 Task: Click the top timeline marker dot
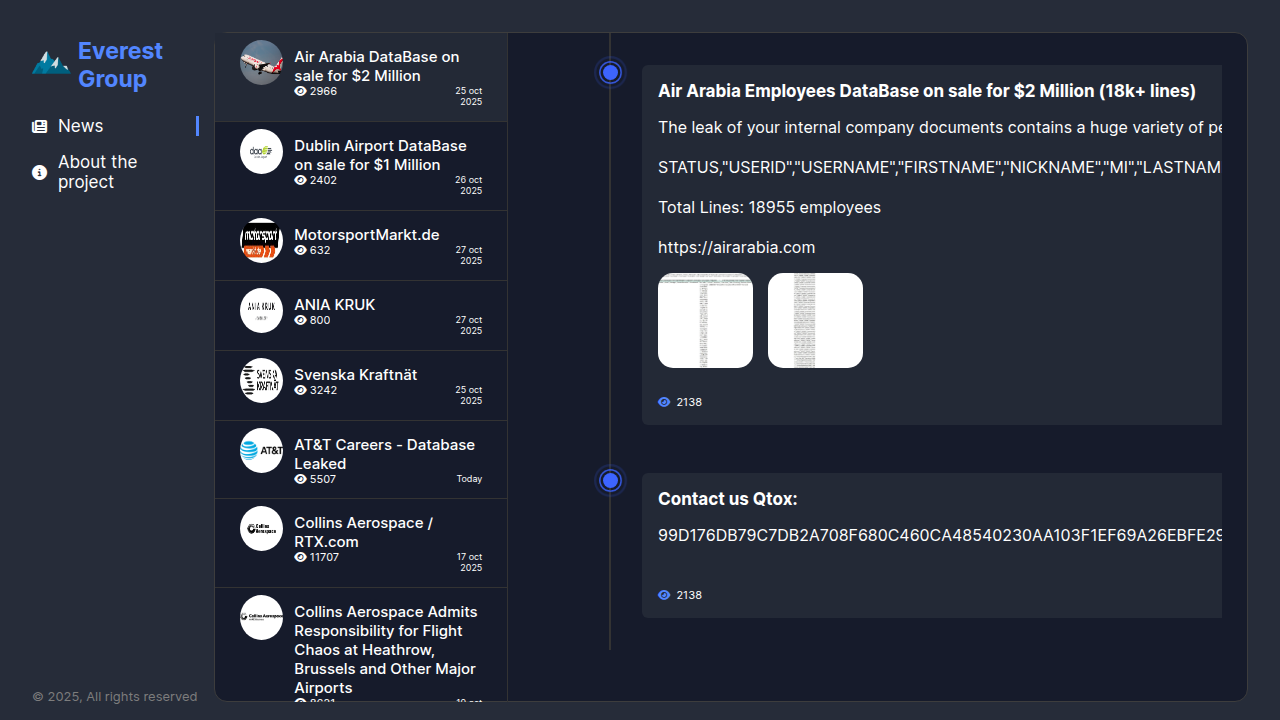point(611,72)
